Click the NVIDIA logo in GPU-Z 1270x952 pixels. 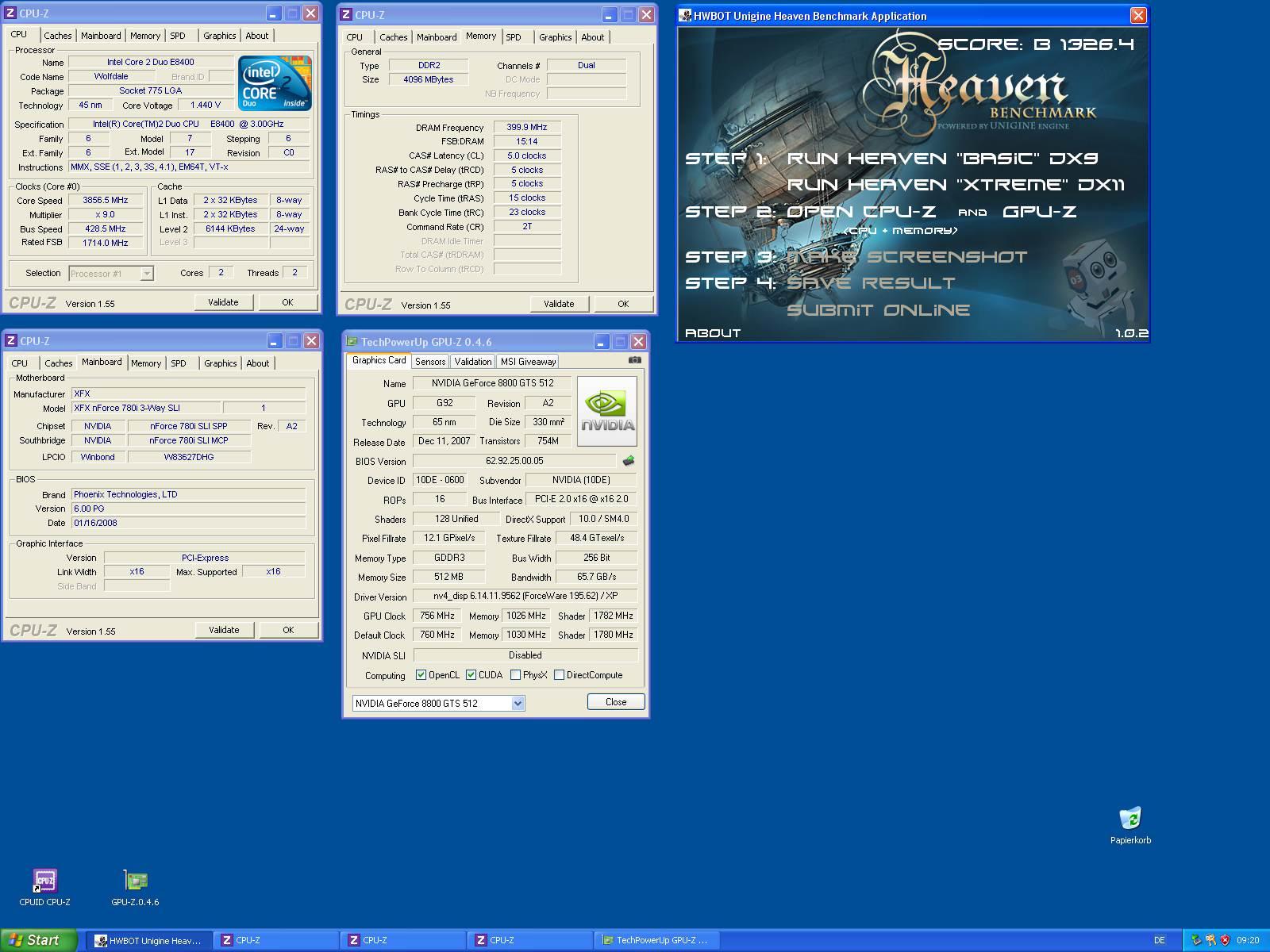click(x=607, y=411)
